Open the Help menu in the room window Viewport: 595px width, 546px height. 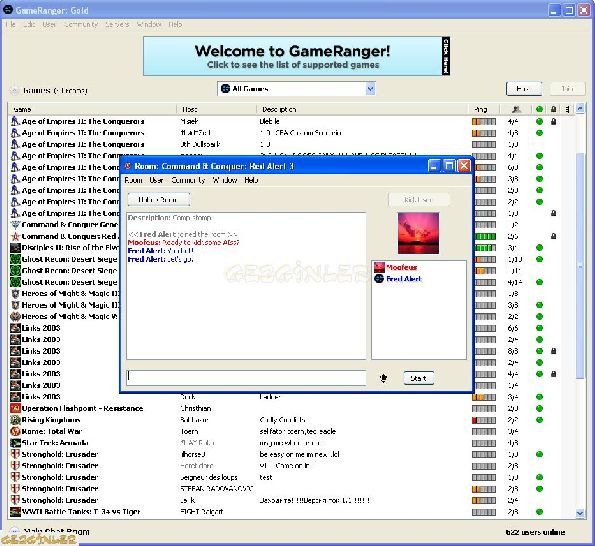pyautogui.click(x=251, y=180)
